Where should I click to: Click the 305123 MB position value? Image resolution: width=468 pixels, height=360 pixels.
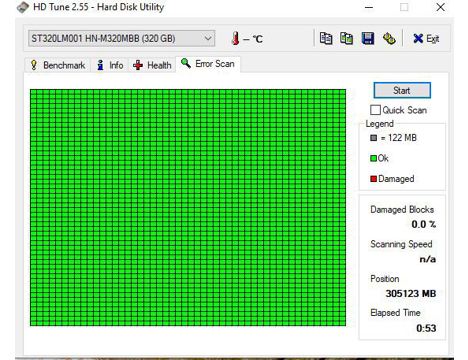(411, 294)
